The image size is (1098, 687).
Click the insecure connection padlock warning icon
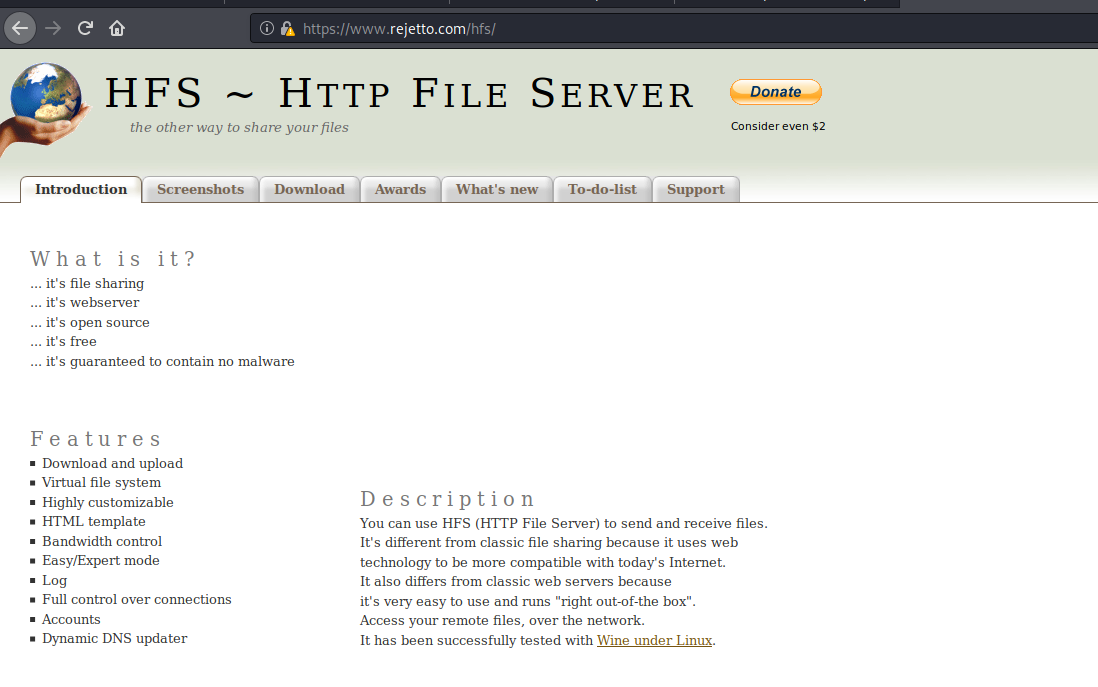(x=287, y=29)
